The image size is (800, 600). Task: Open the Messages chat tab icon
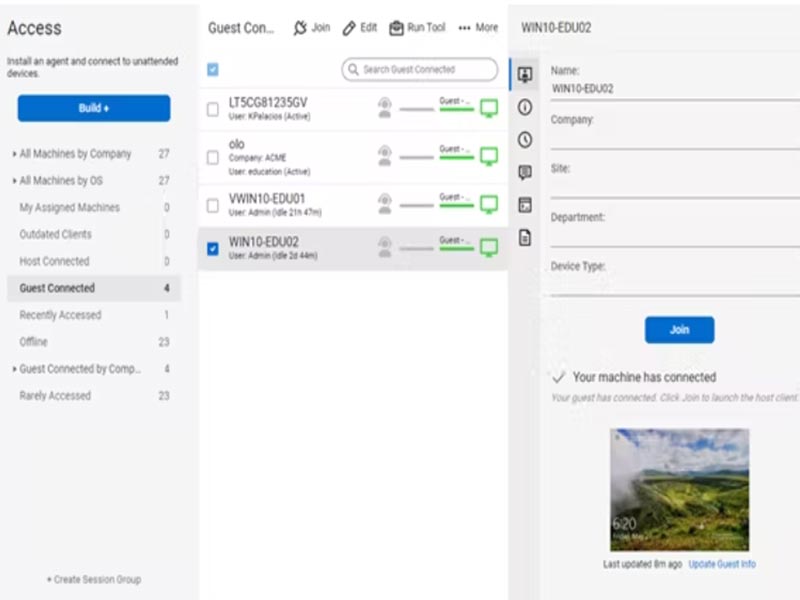(525, 172)
